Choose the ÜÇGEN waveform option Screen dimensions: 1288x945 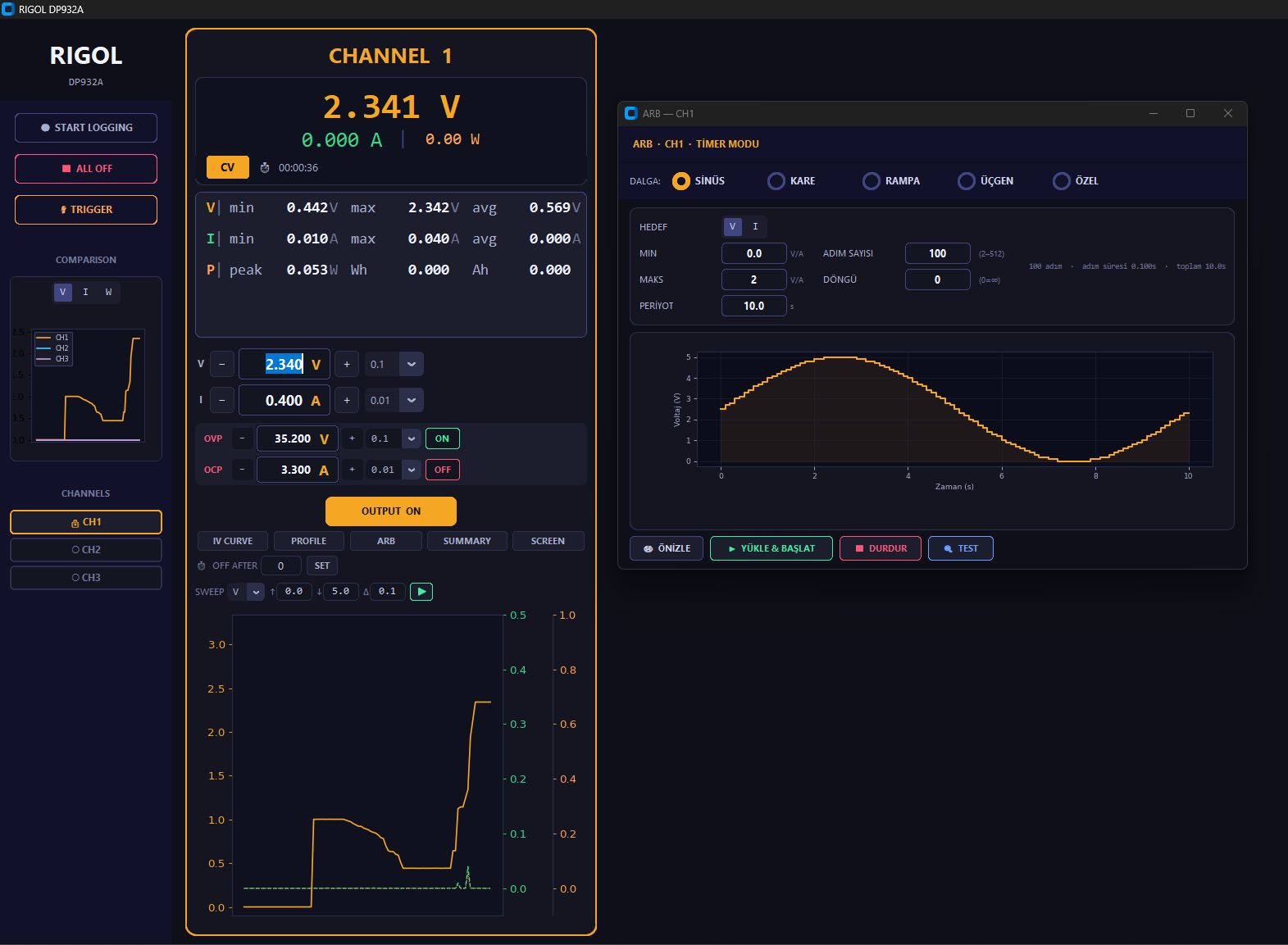[x=967, y=181]
